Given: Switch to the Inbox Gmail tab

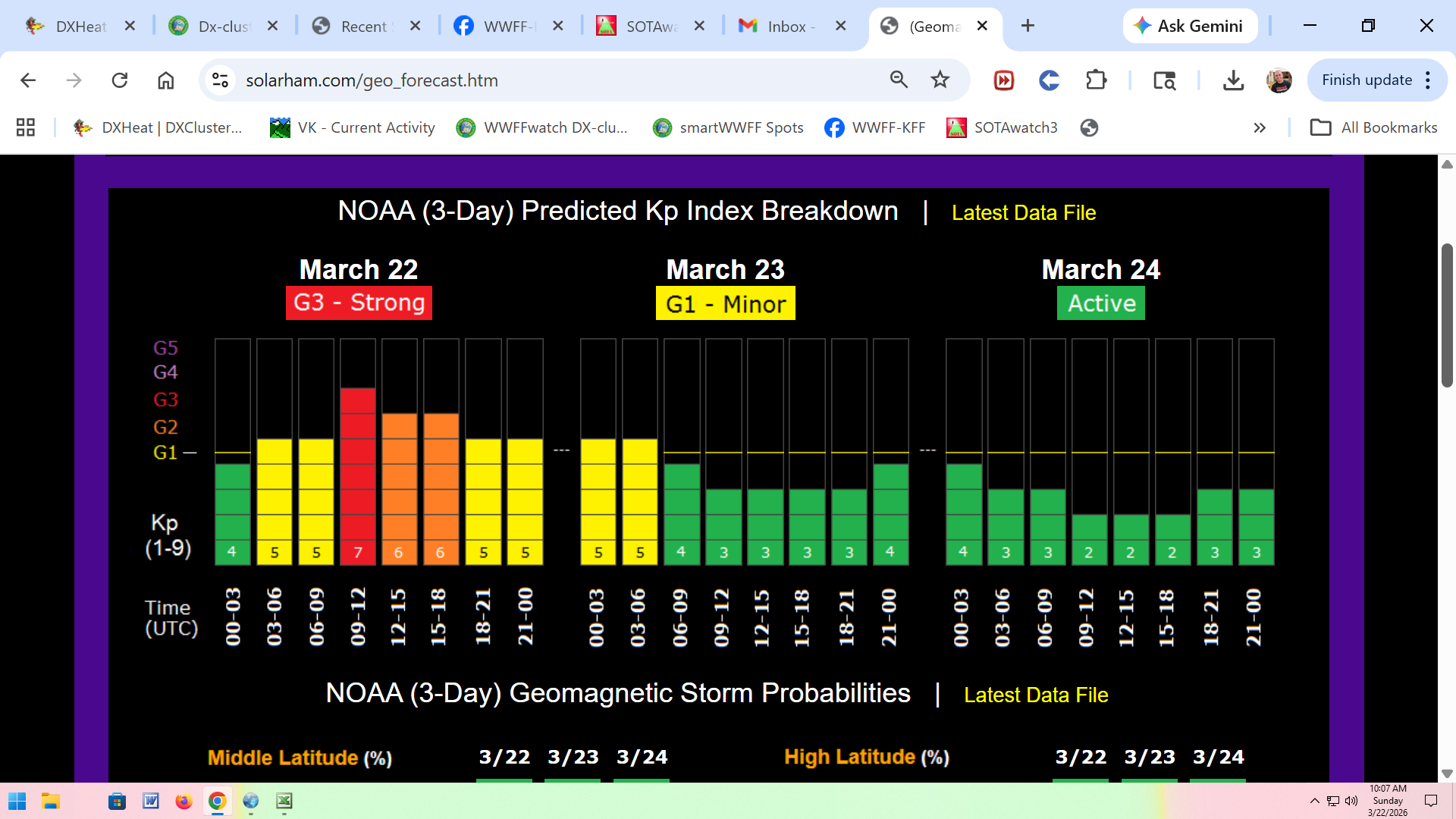Looking at the screenshot, I should [x=789, y=26].
